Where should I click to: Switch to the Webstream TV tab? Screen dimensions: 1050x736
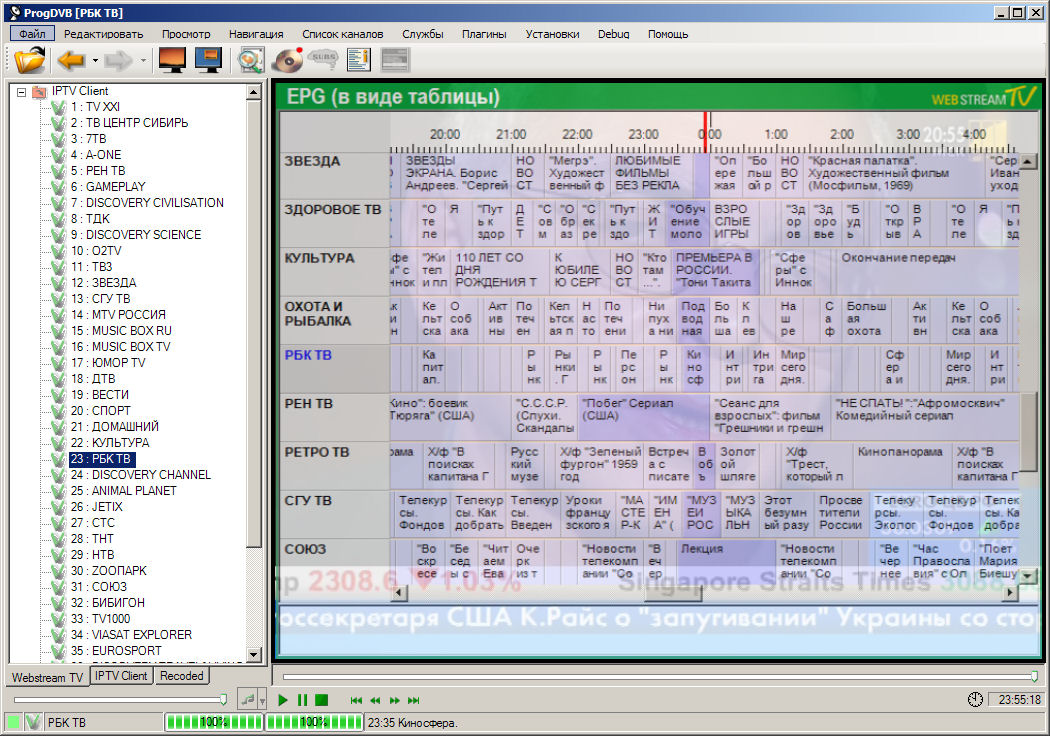point(48,677)
